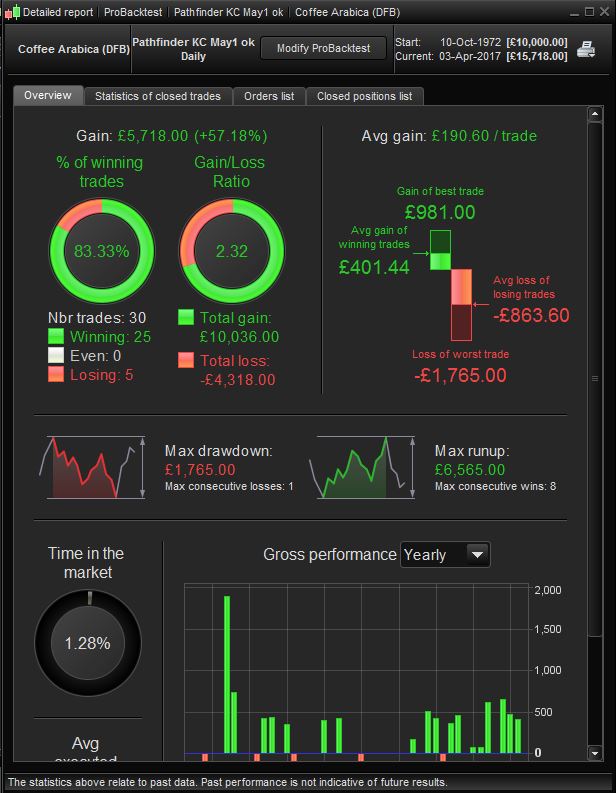Click the scrollbar down arrow
Screen dimensions: 616x793
[x=595, y=753]
